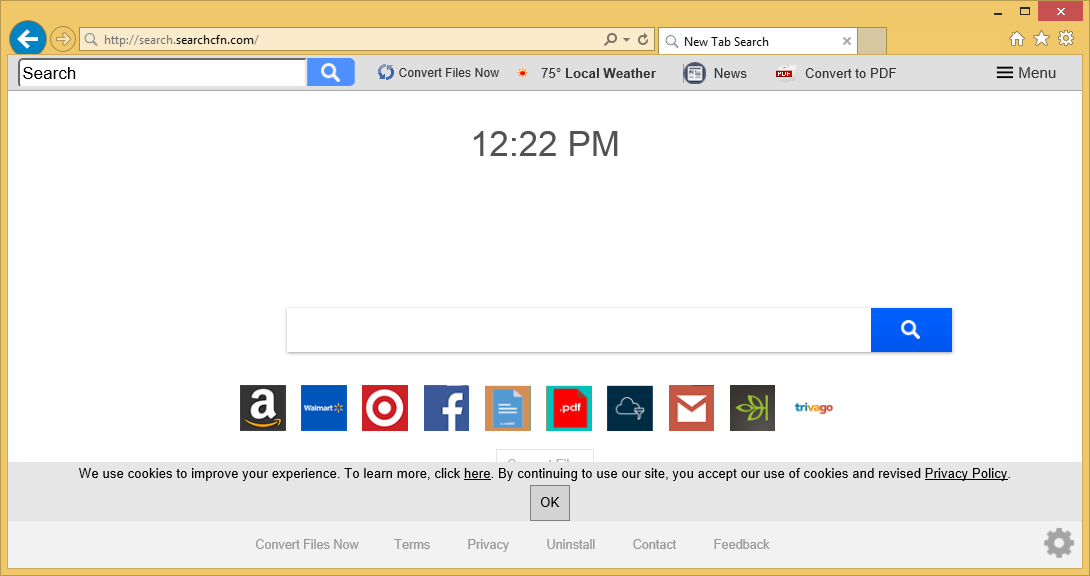
Task: Open a new blank tab
Action: [872, 41]
